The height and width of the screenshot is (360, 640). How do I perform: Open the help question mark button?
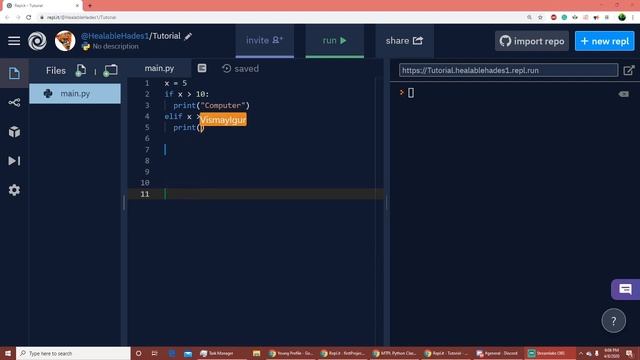tap(613, 321)
